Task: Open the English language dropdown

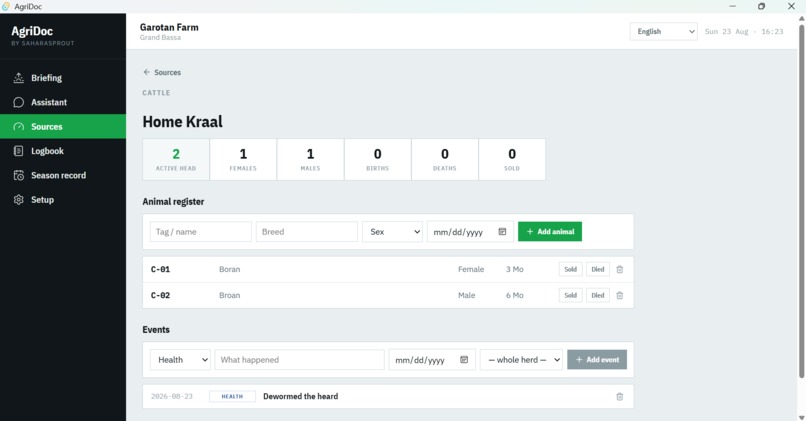Action: (664, 31)
